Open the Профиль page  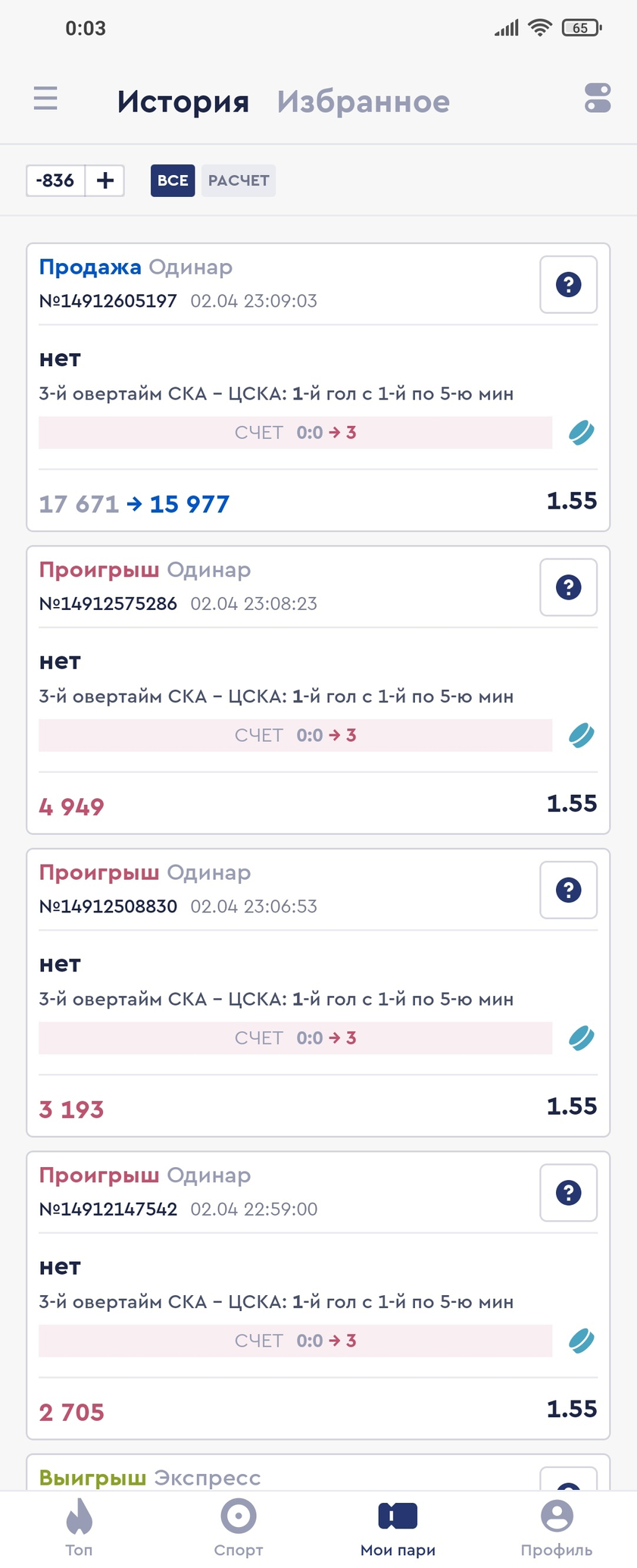tap(557, 1528)
